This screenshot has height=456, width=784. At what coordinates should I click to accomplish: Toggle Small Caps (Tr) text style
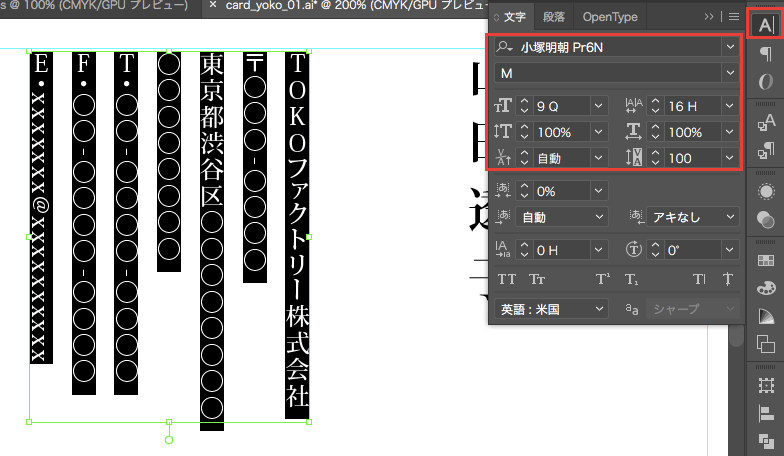click(537, 279)
